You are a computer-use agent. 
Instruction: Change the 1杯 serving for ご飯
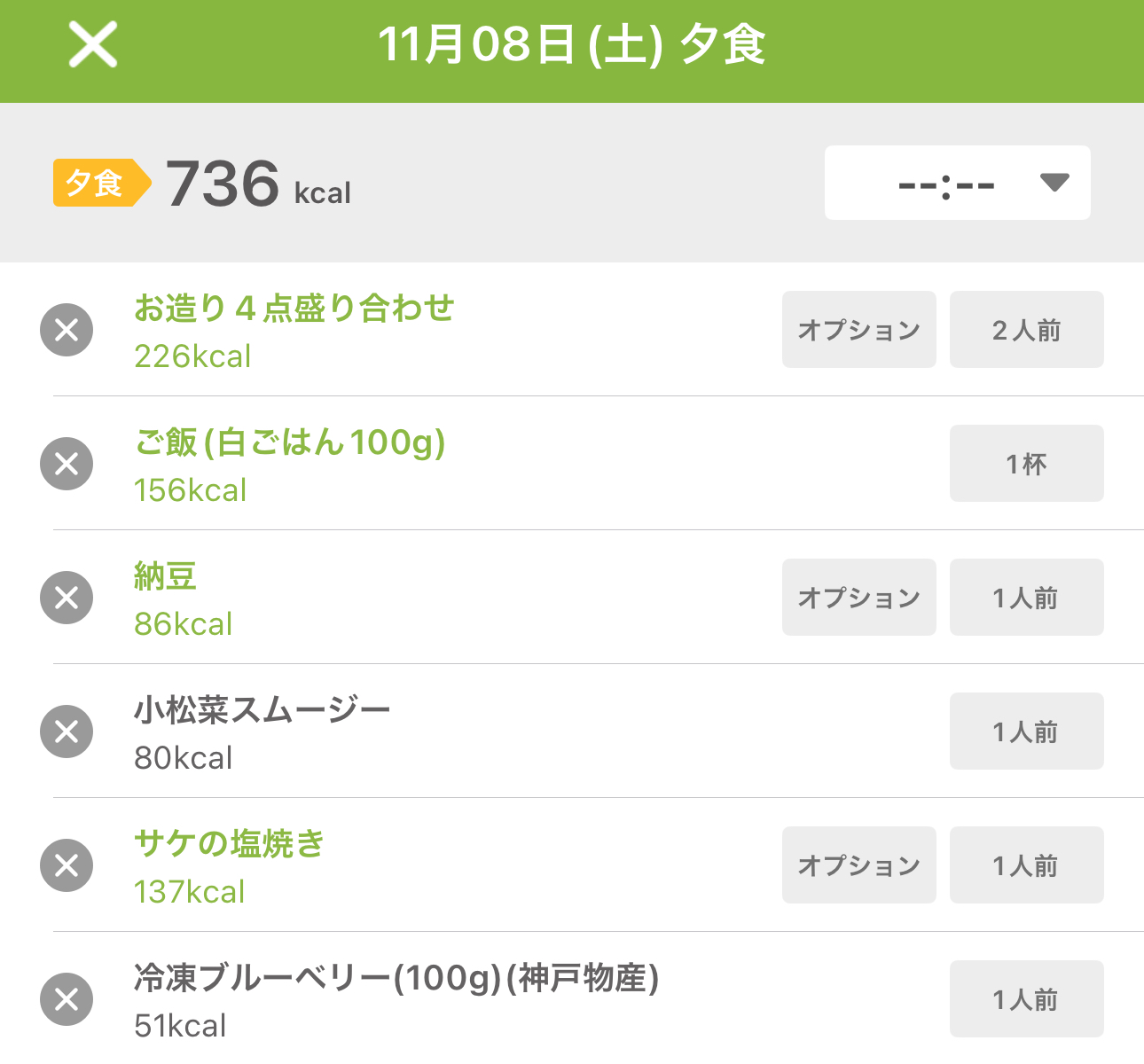pos(1026,464)
